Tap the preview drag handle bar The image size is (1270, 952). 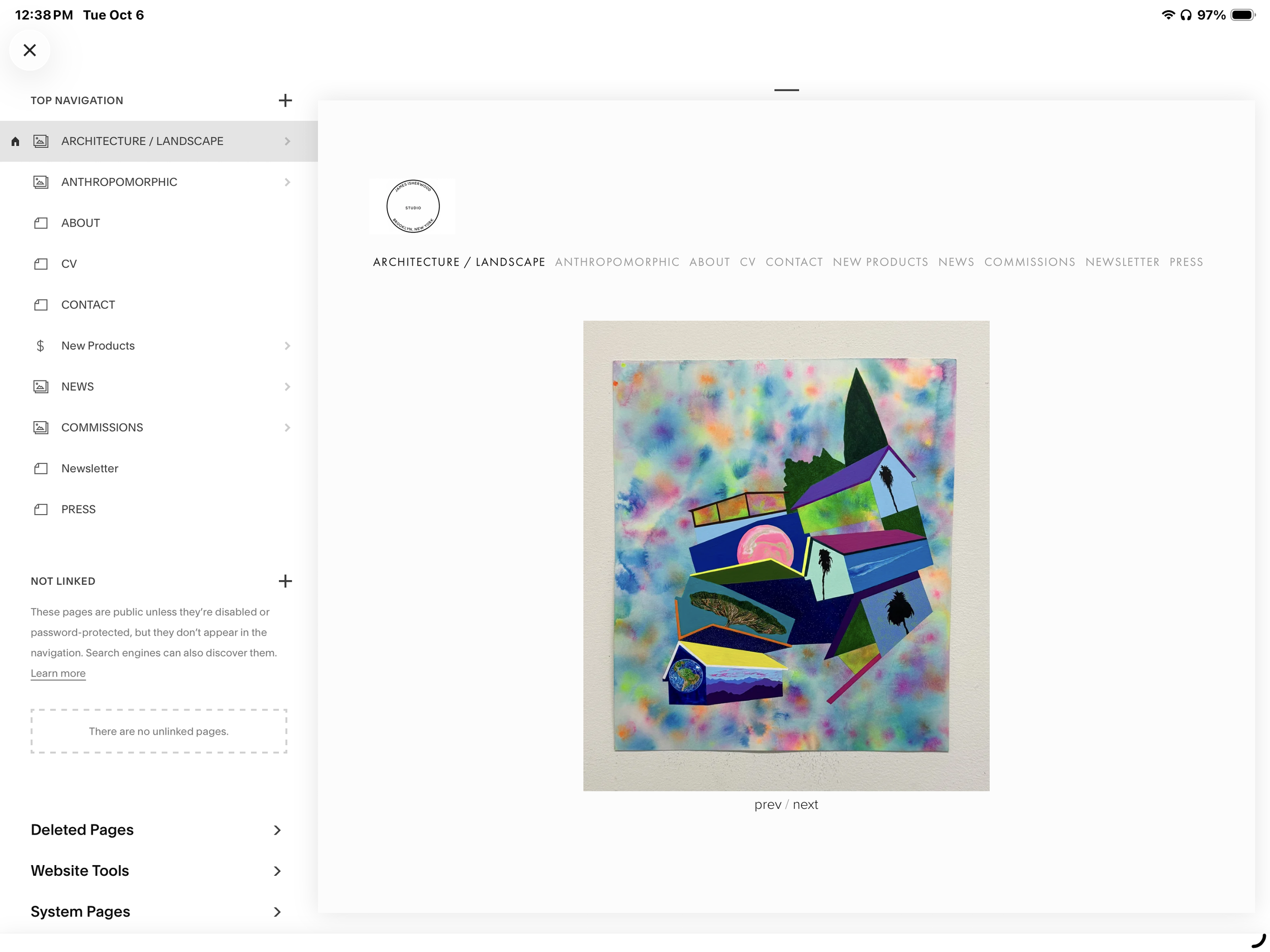786,90
